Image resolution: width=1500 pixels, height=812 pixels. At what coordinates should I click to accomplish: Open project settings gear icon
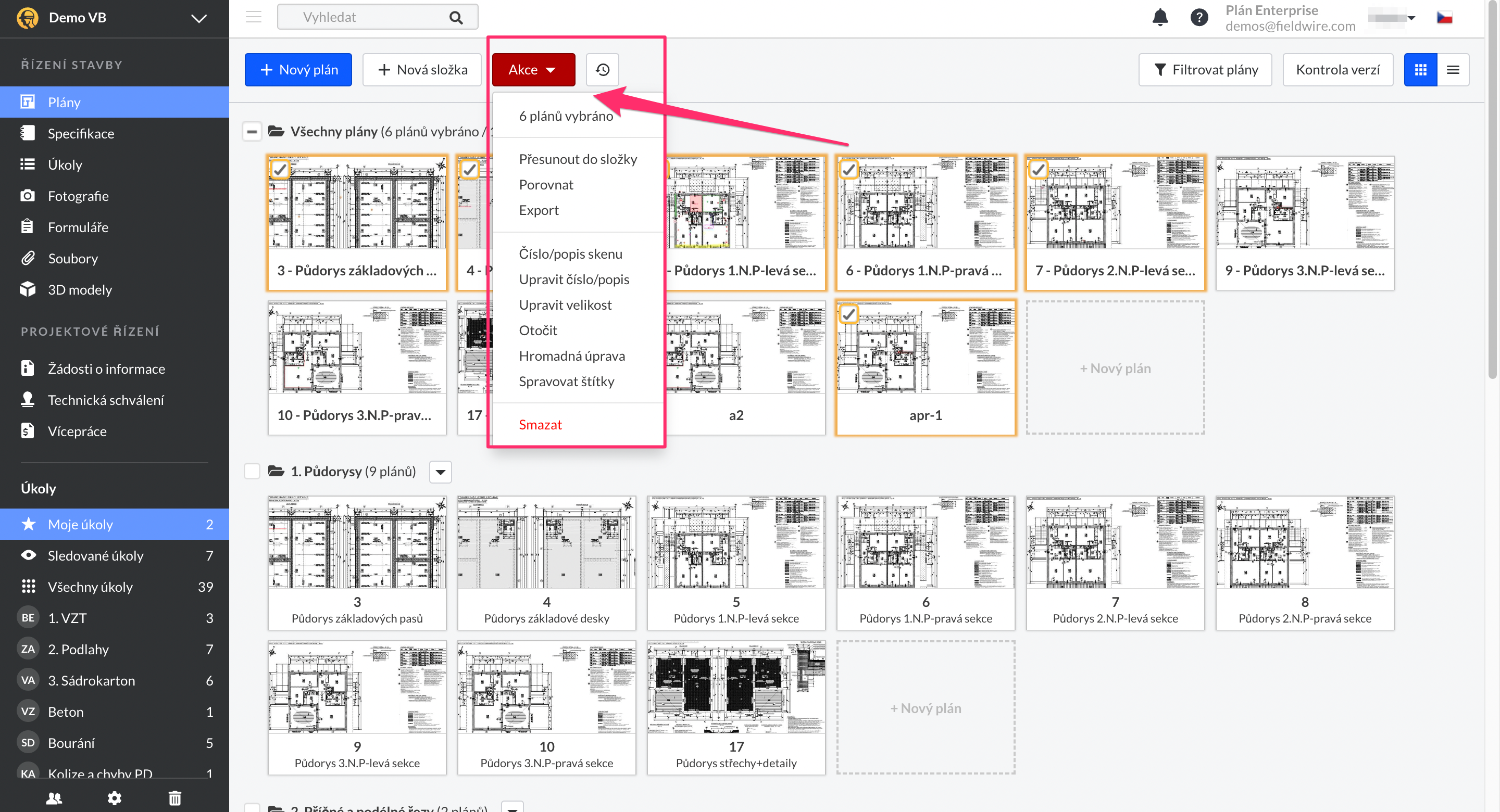114,797
